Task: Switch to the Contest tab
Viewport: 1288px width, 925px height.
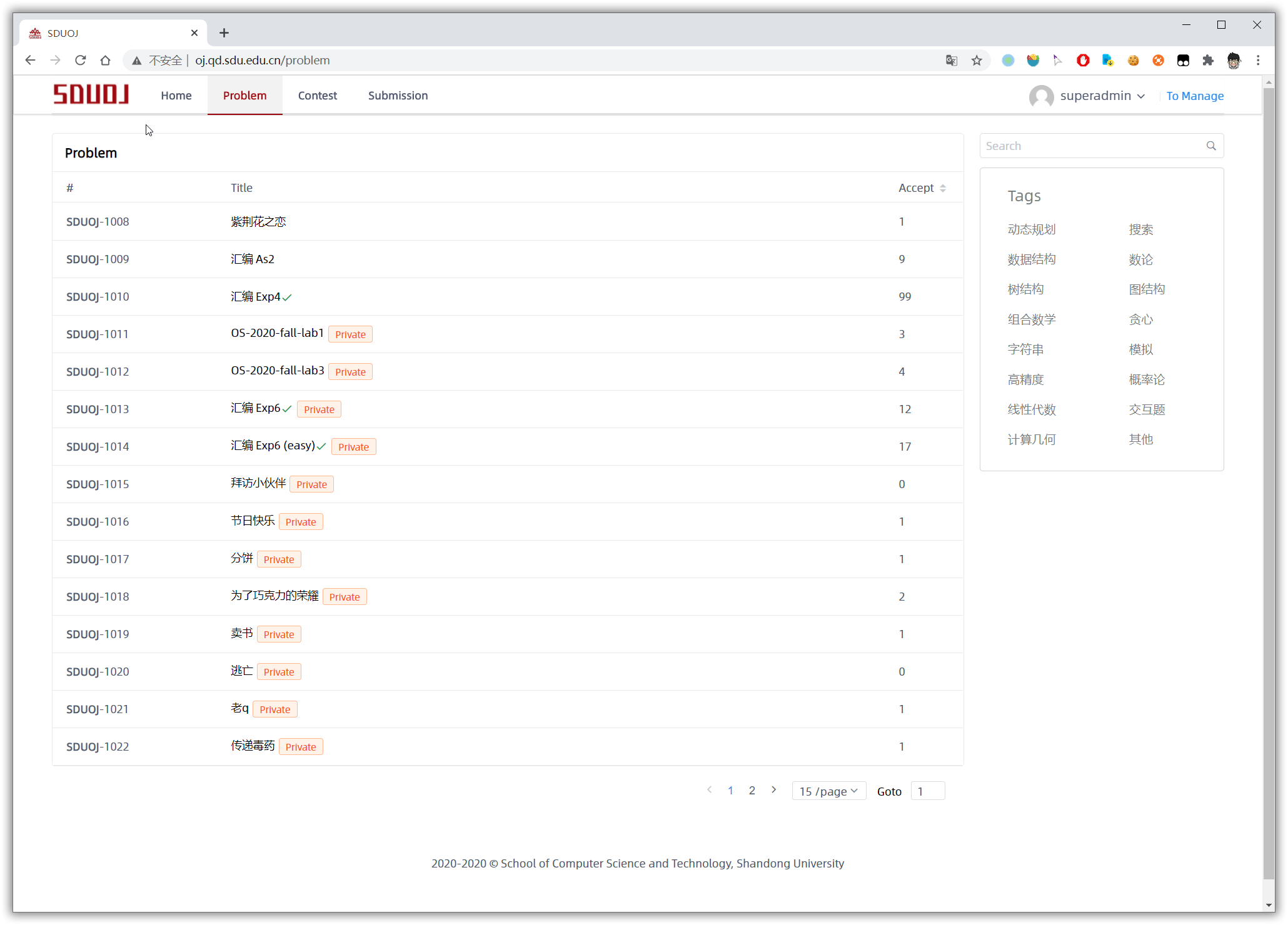Action: tap(317, 96)
